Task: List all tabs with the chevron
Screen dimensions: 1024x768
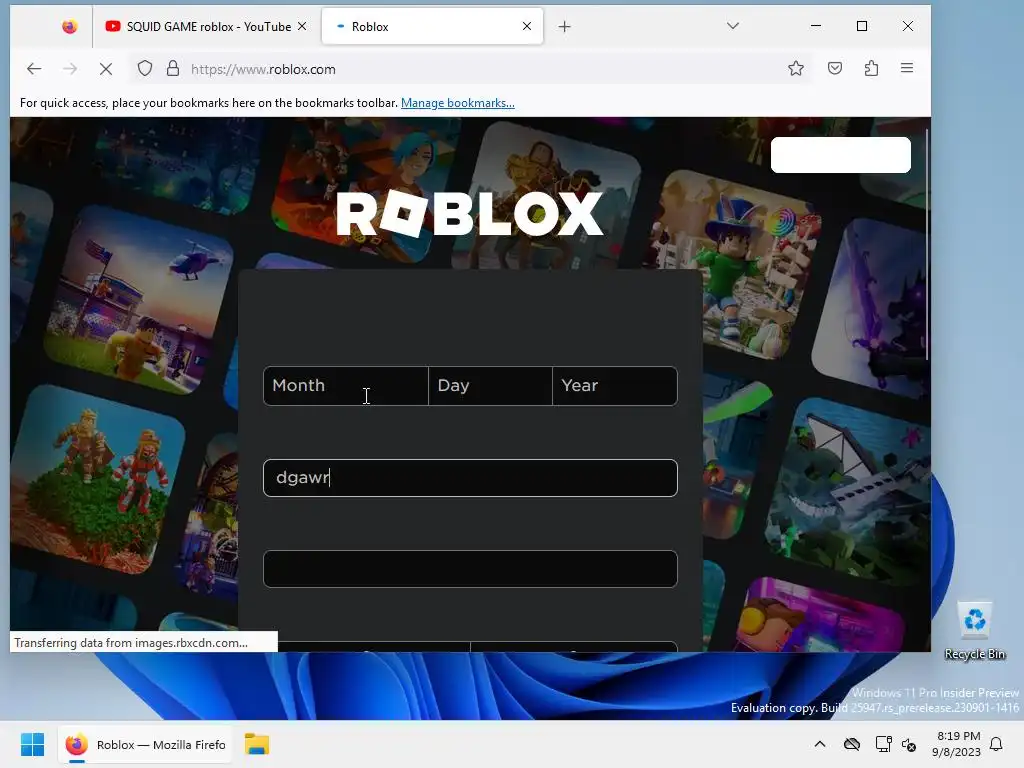Action: tap(733, 26)
